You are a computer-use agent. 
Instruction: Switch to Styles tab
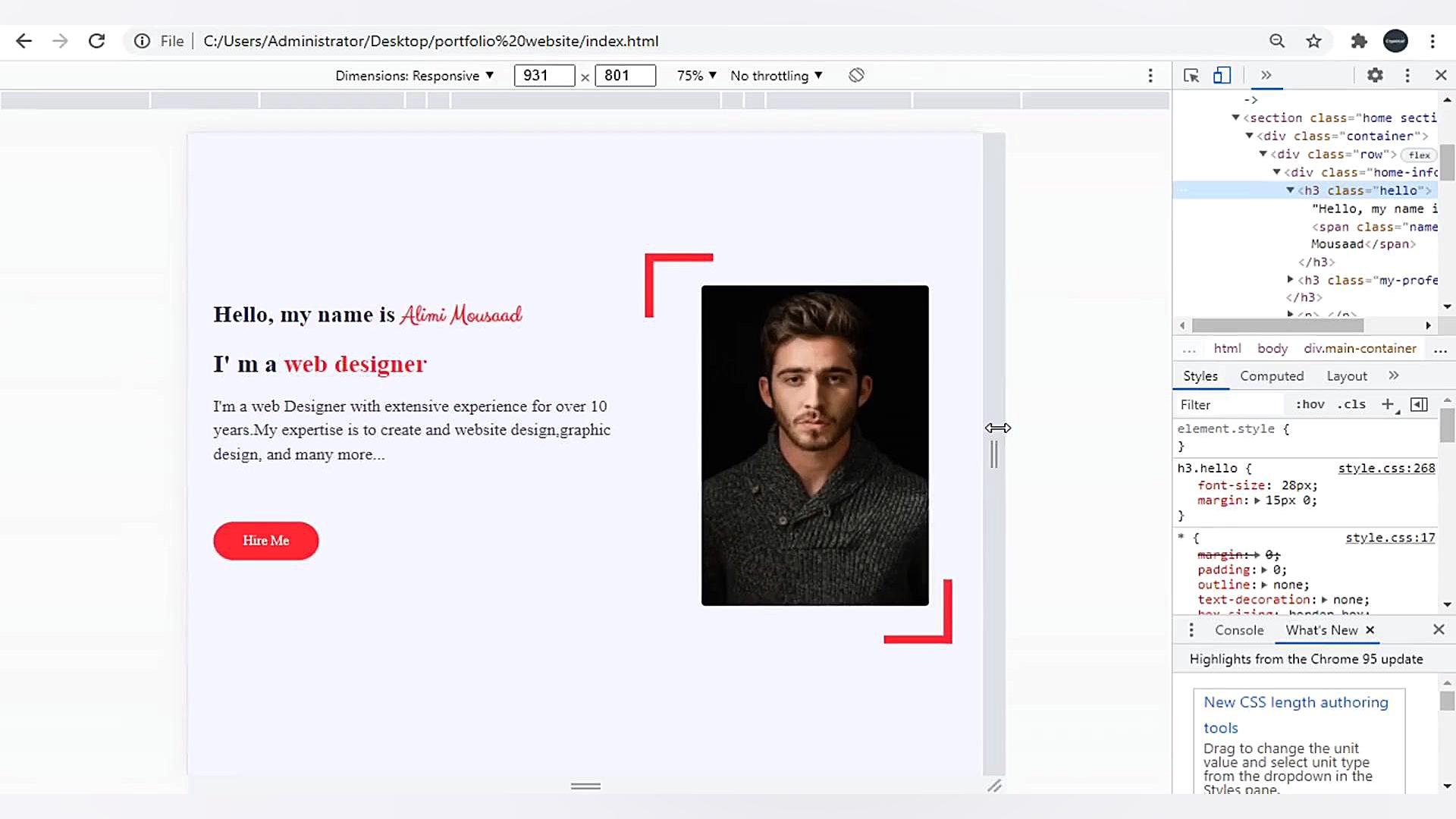point(1200,376)
